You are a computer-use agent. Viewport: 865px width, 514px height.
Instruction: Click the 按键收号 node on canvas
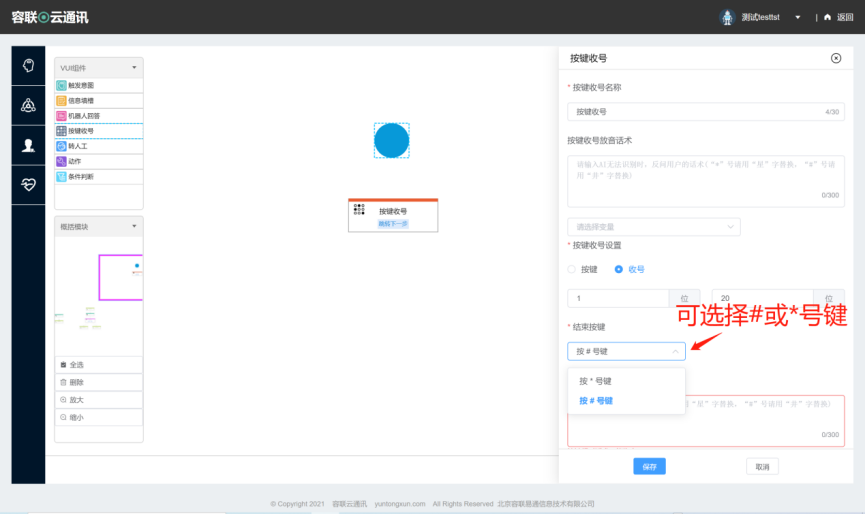click(393, 216)
